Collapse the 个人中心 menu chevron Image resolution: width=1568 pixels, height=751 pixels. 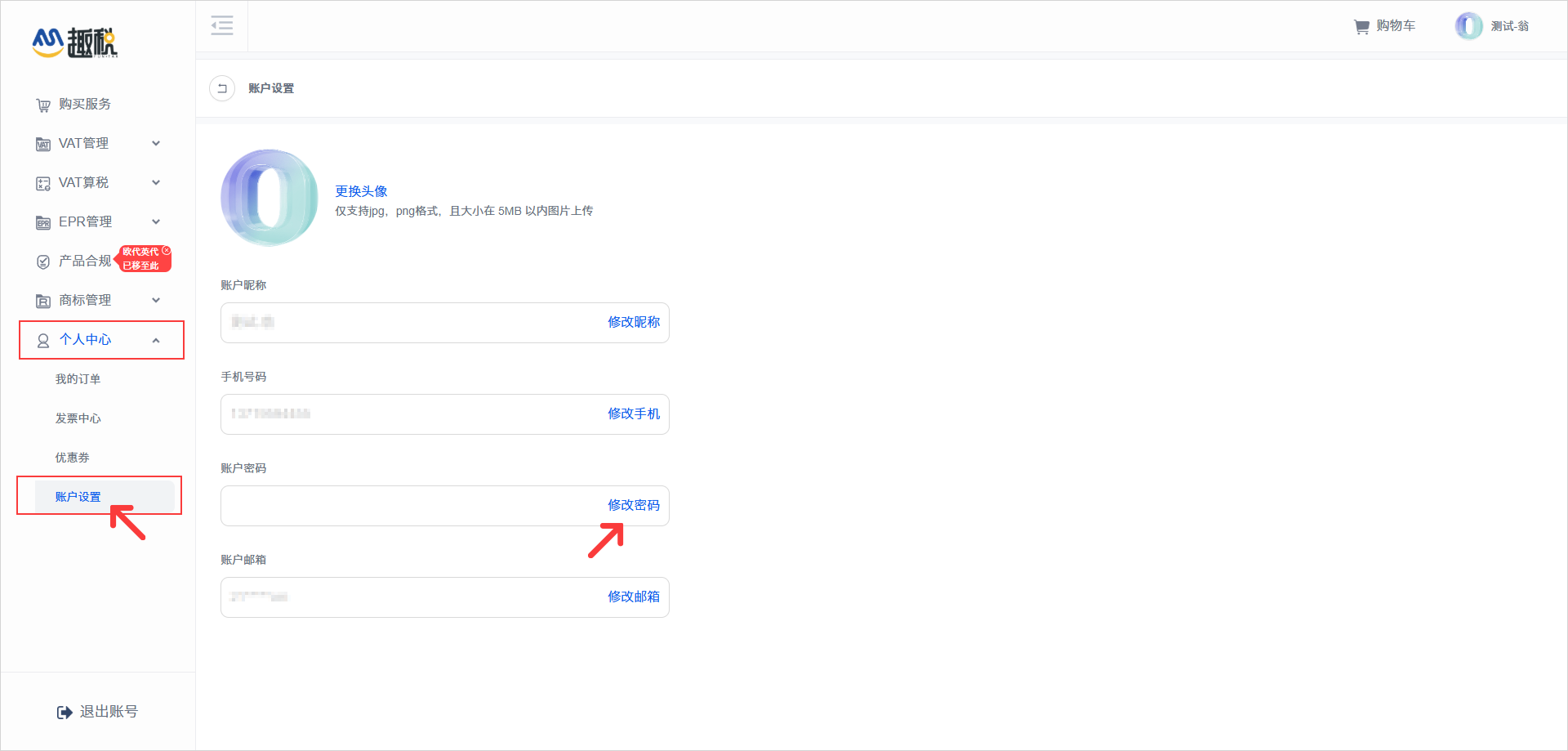click(156, 340)
